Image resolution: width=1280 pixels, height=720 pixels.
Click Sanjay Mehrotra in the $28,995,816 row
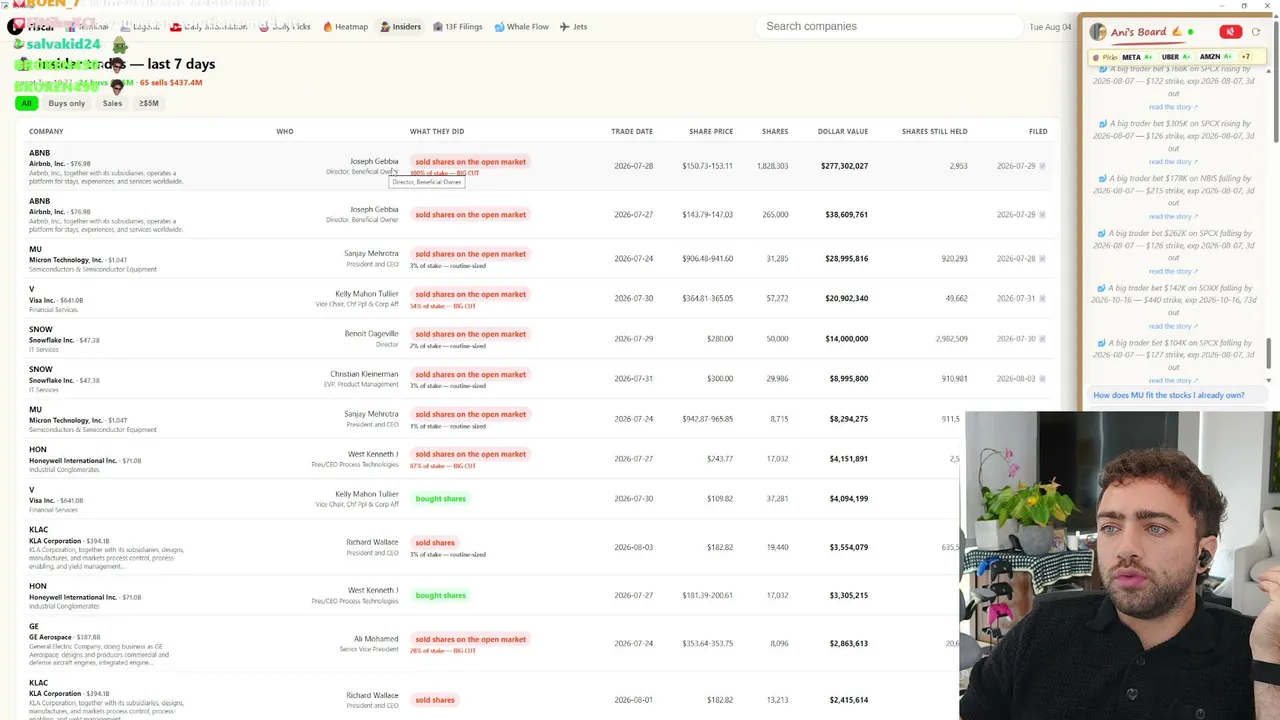pos(371,254)
